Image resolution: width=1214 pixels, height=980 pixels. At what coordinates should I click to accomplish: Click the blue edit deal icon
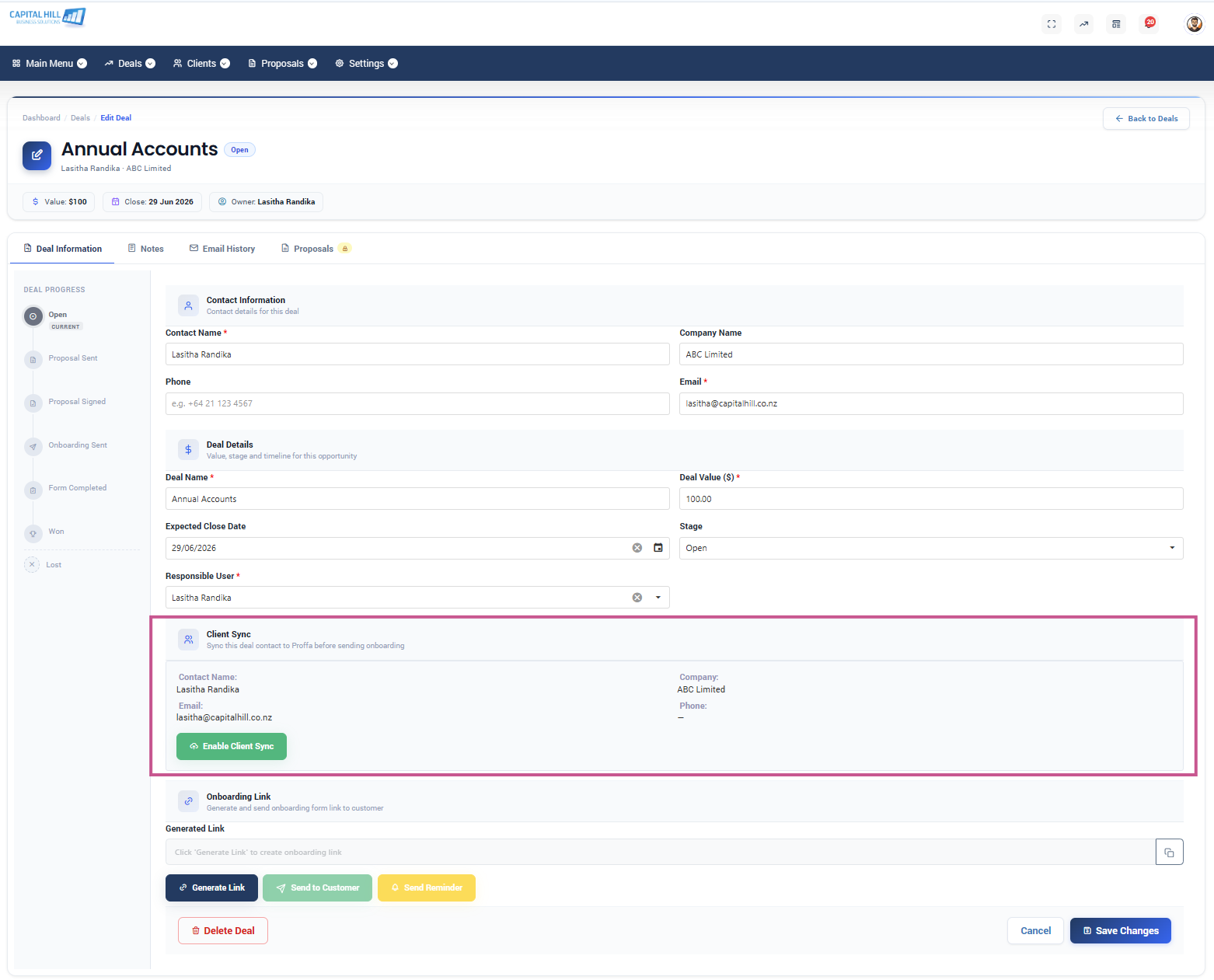click(37, 155)
